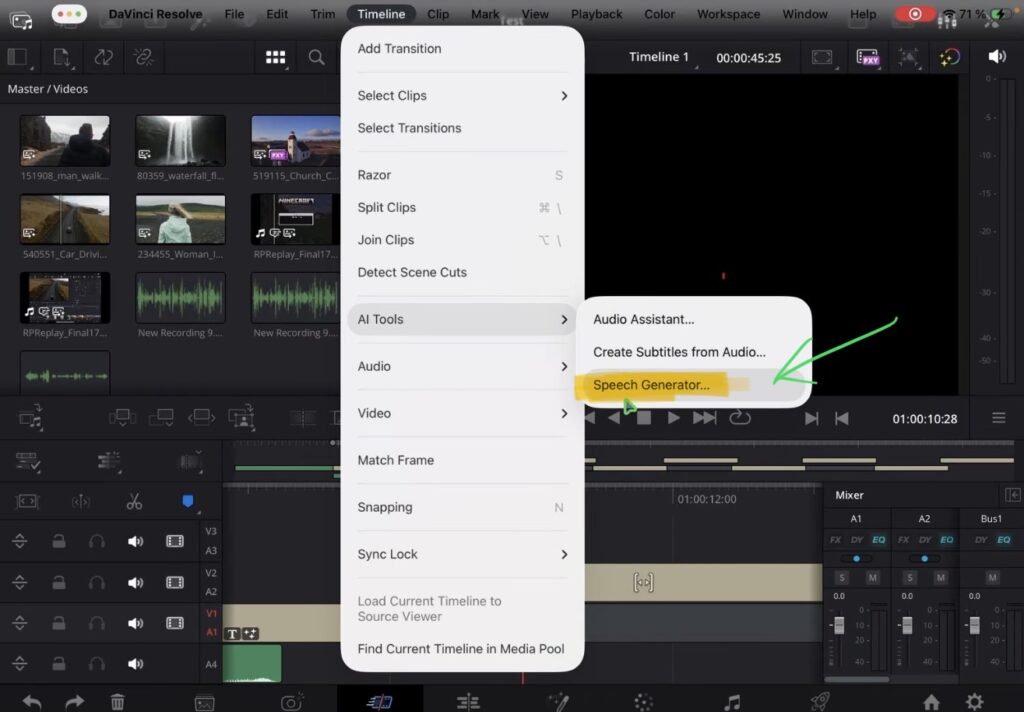This screenshot has height=712, width=1024.
Task: Click the redo arrow in bottom bar
Action: pyautogui.click(x=74, y=702)
